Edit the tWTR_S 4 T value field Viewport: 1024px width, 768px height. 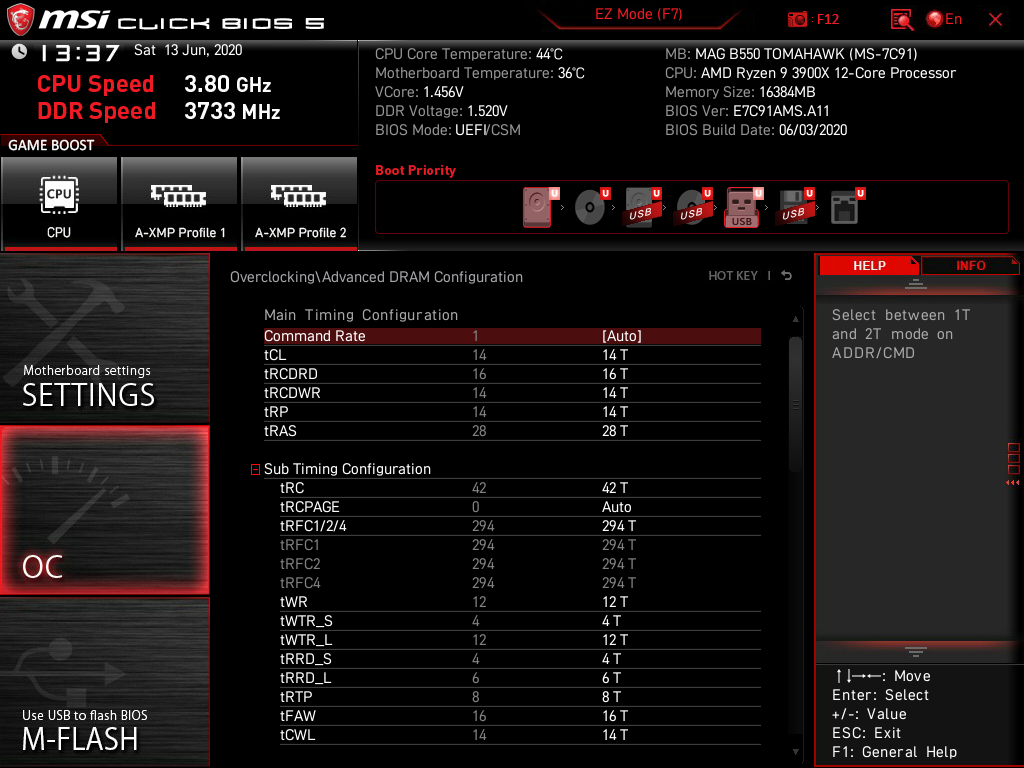coord(611,620)
